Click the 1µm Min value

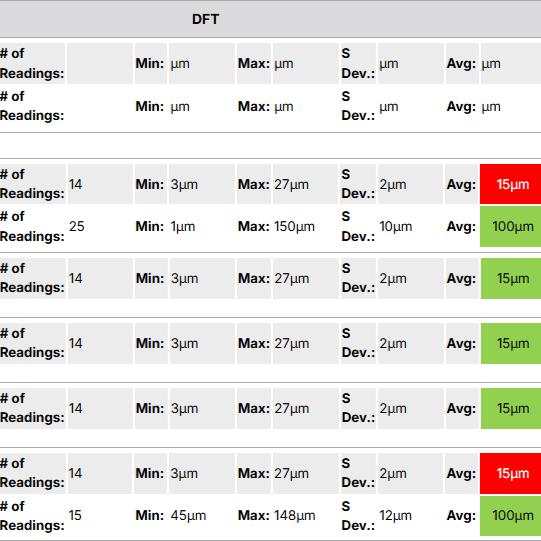183,226
